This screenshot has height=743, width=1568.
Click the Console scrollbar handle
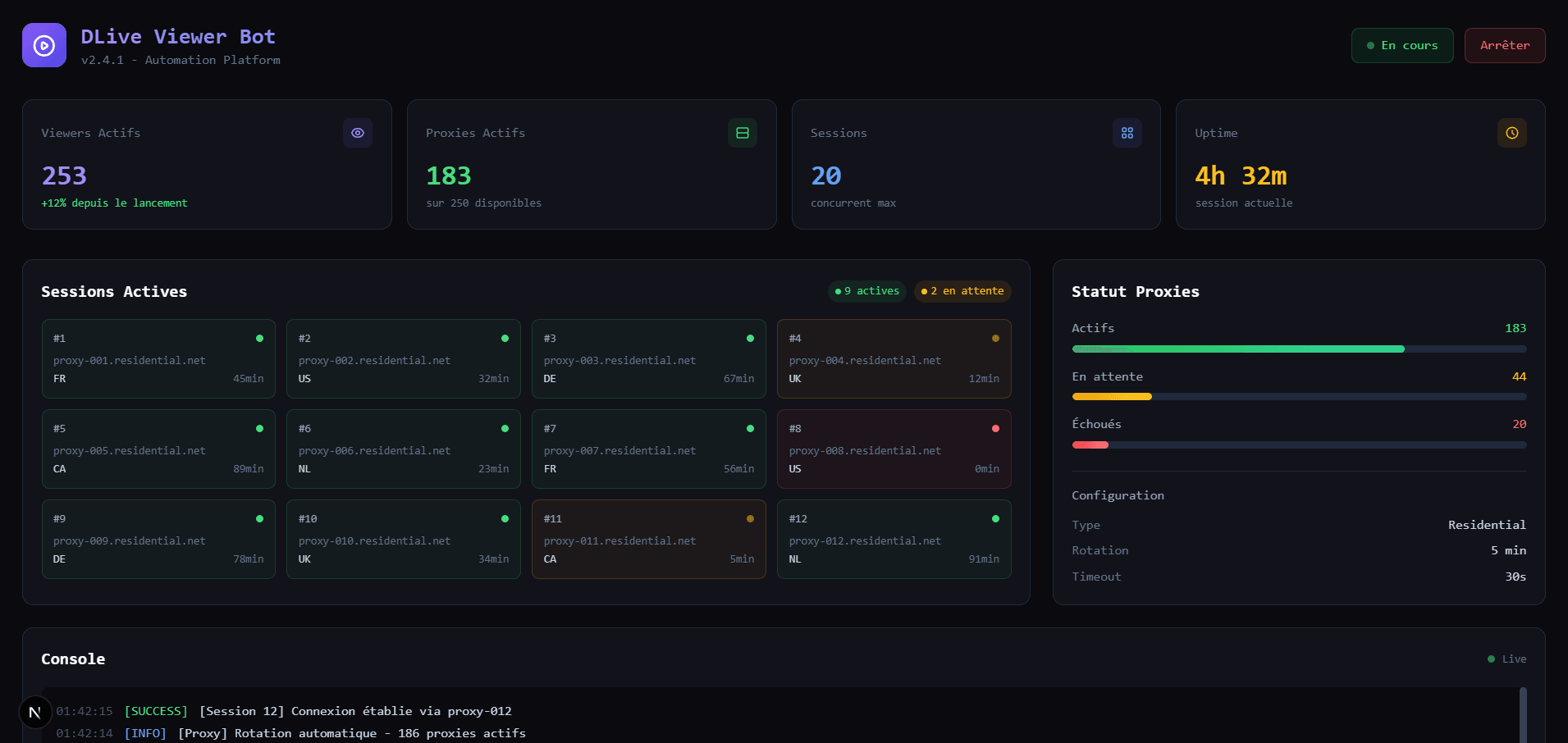click(x=1522, y=713)
